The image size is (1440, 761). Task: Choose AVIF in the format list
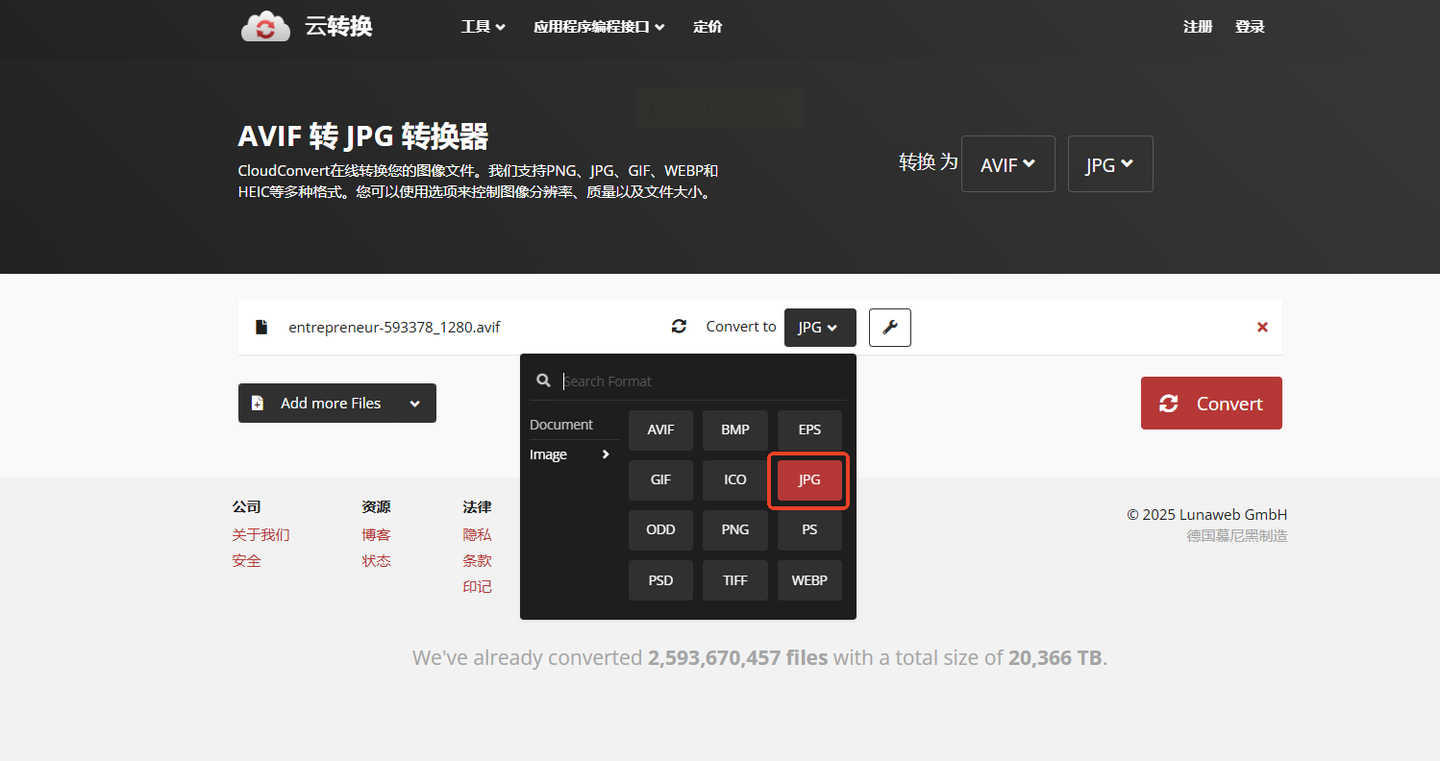click(661, 430)
